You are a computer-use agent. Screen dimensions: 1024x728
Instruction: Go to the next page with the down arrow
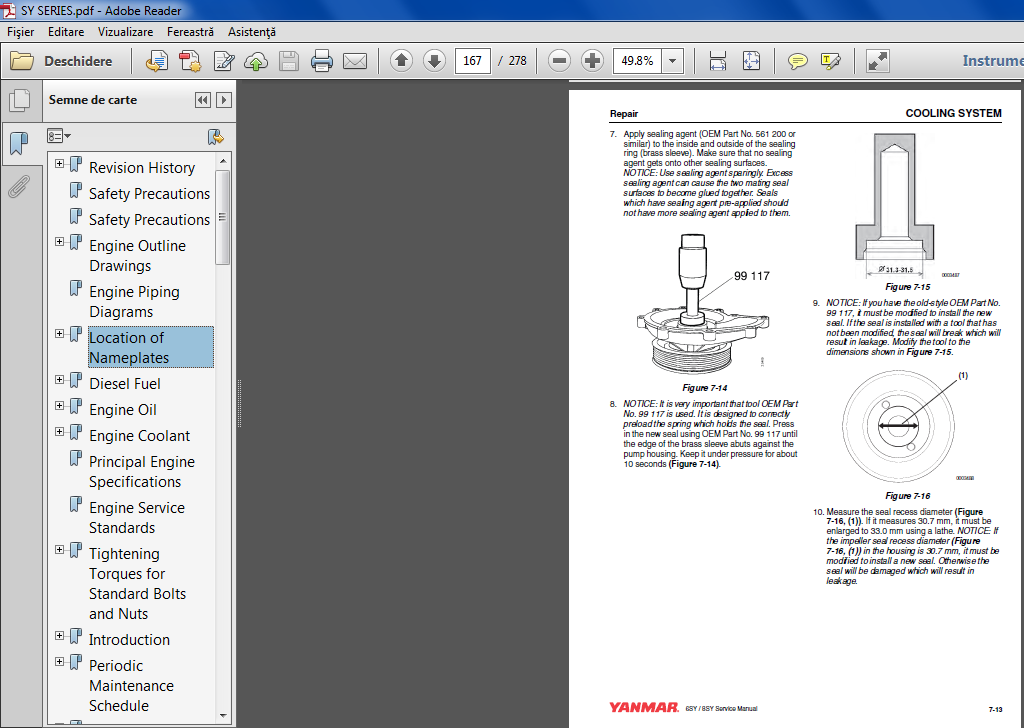coord(434,61)
